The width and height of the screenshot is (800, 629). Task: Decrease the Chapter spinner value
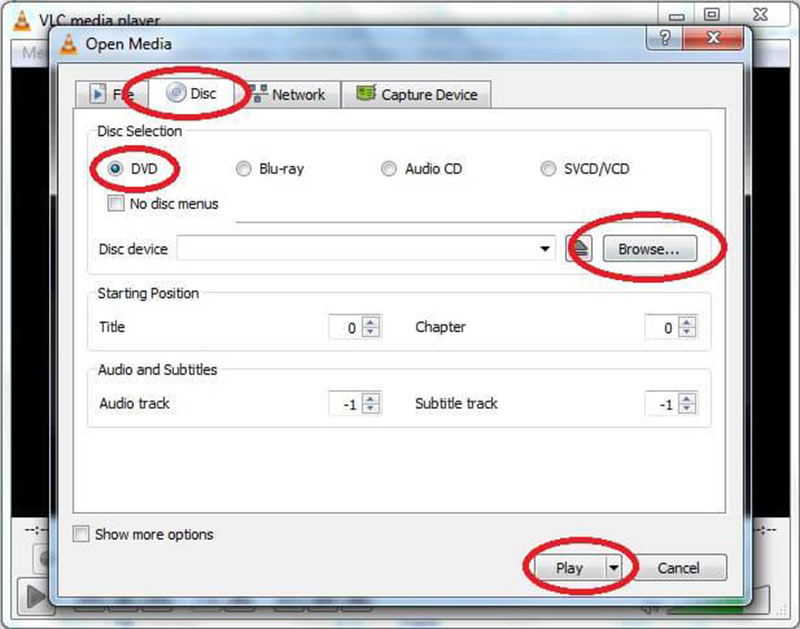point(687,333)
